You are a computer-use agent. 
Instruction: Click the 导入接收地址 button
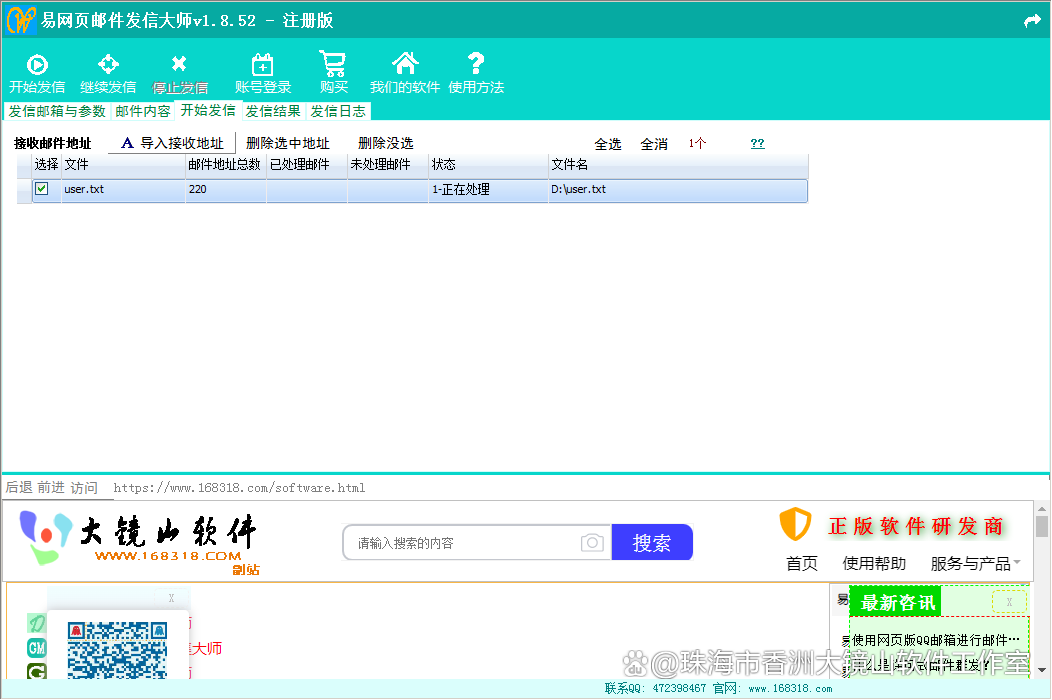coord(172,143)
